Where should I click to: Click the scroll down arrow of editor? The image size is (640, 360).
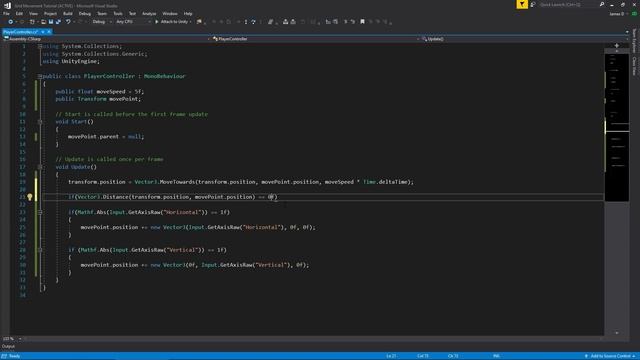click(616, 333)
